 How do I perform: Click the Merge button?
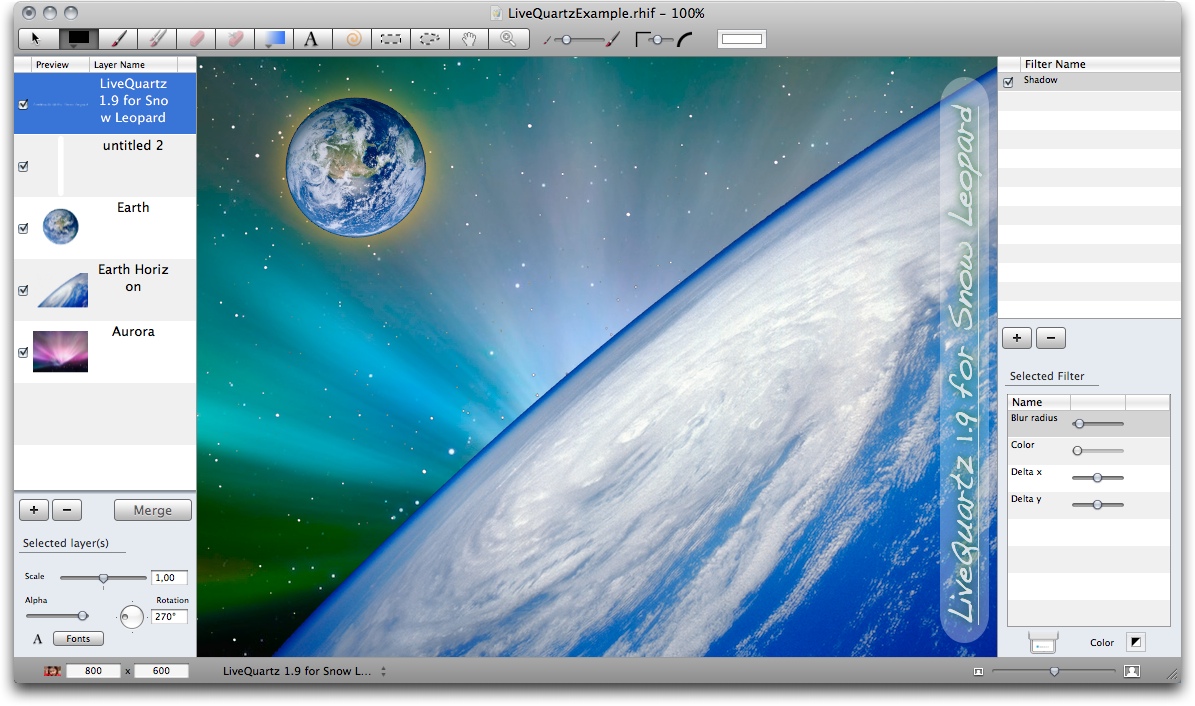click(152, 510)
